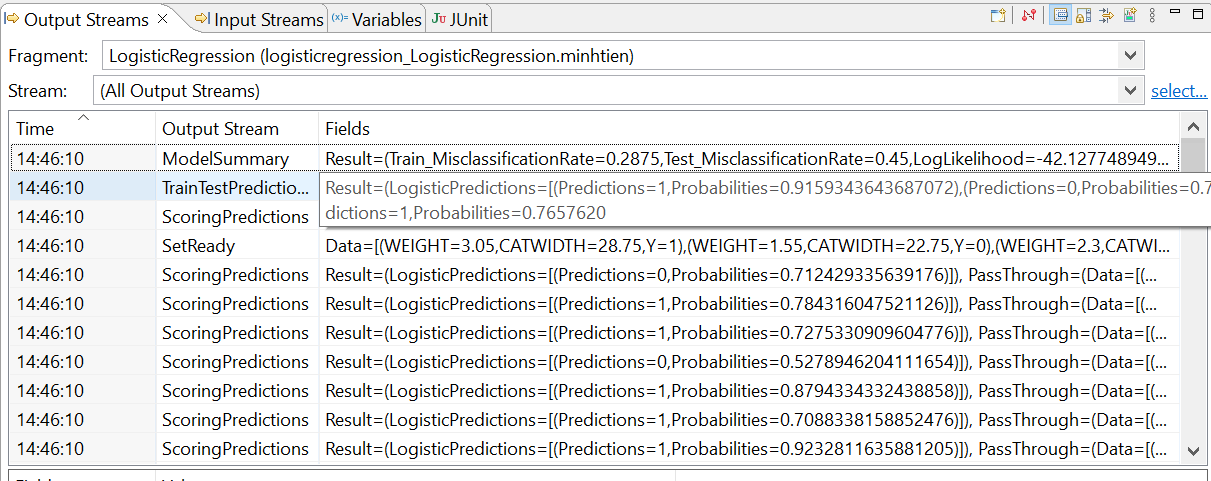Click the arrows-merging toolbar icon
Image resolution: width=1211 pixels, height=481 pixels.
click(x=1107, y=16)
